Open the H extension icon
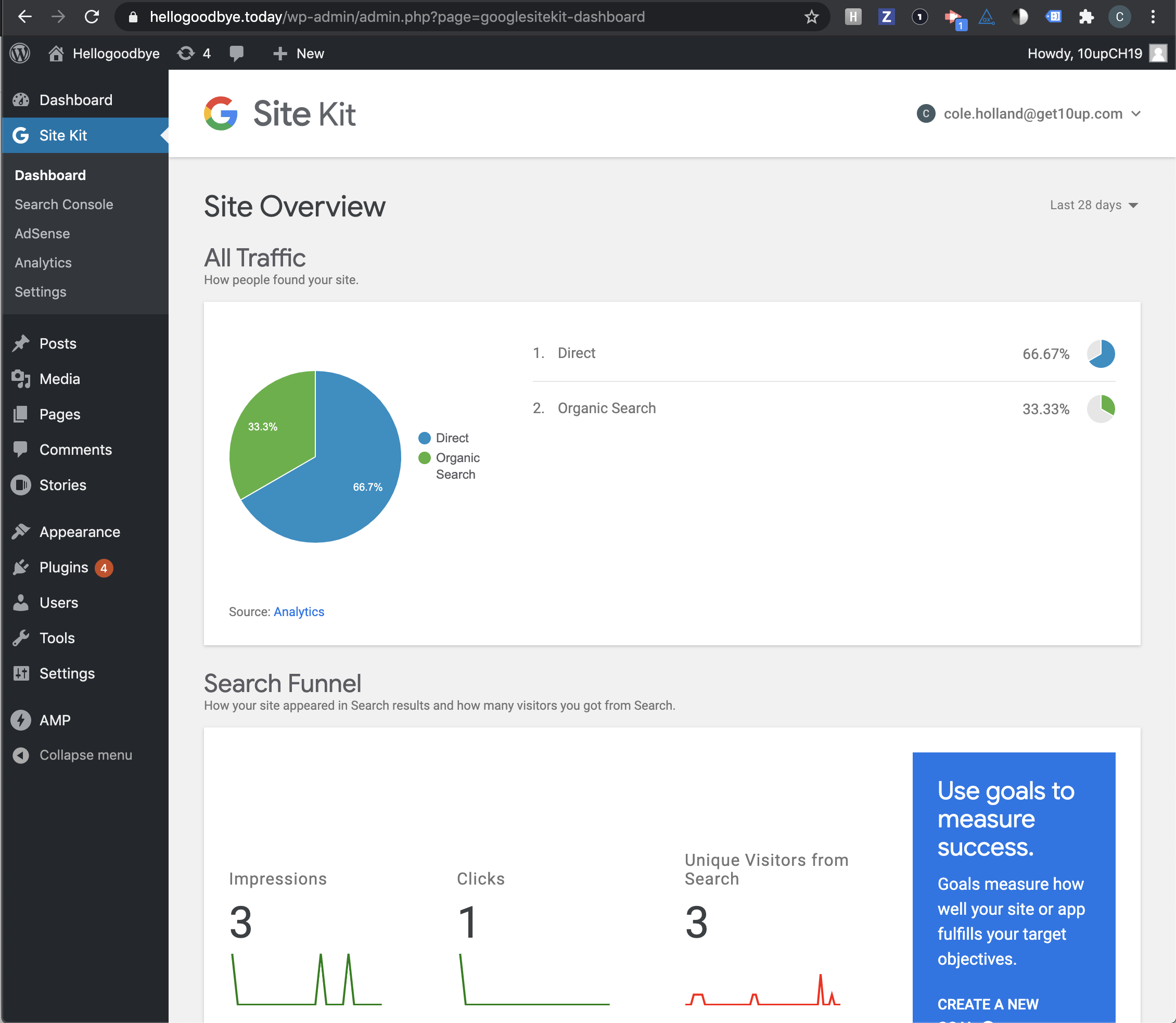 [x=853, y=17]
